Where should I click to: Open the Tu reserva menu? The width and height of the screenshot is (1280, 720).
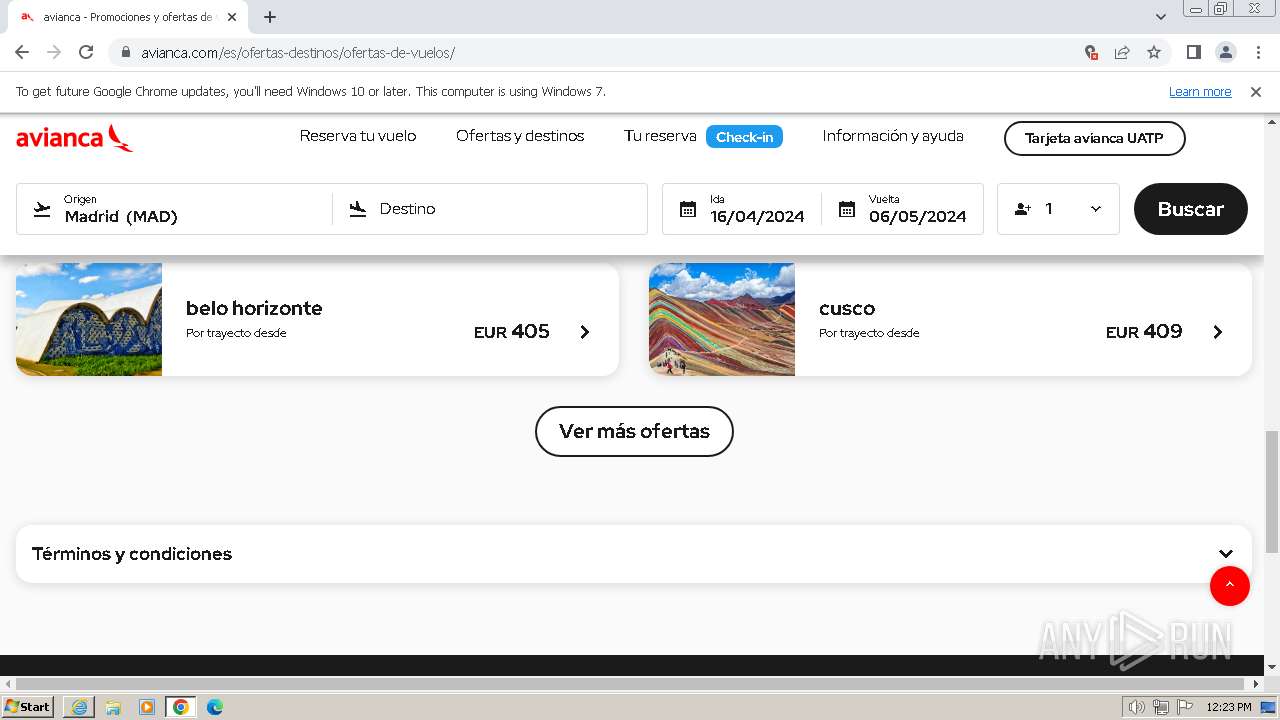pyautogui.click(x=660, y=136)
